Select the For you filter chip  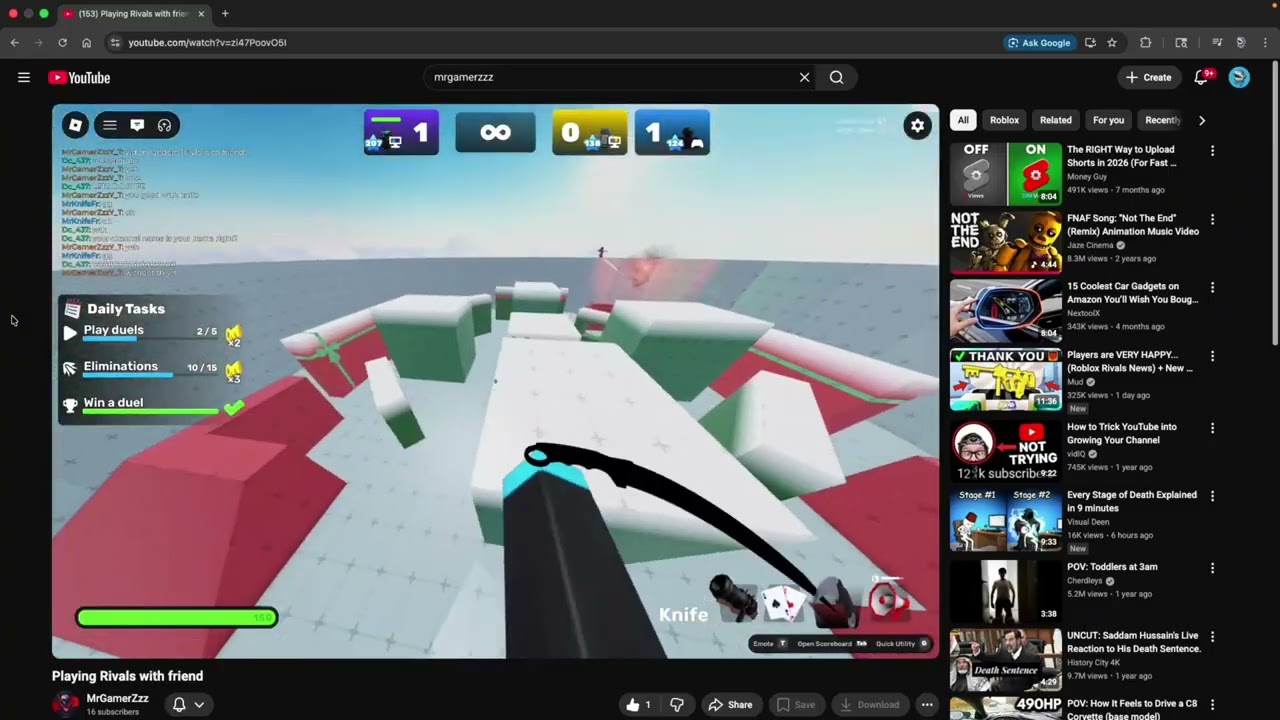pyautogui.click(x=1108, y=120)
